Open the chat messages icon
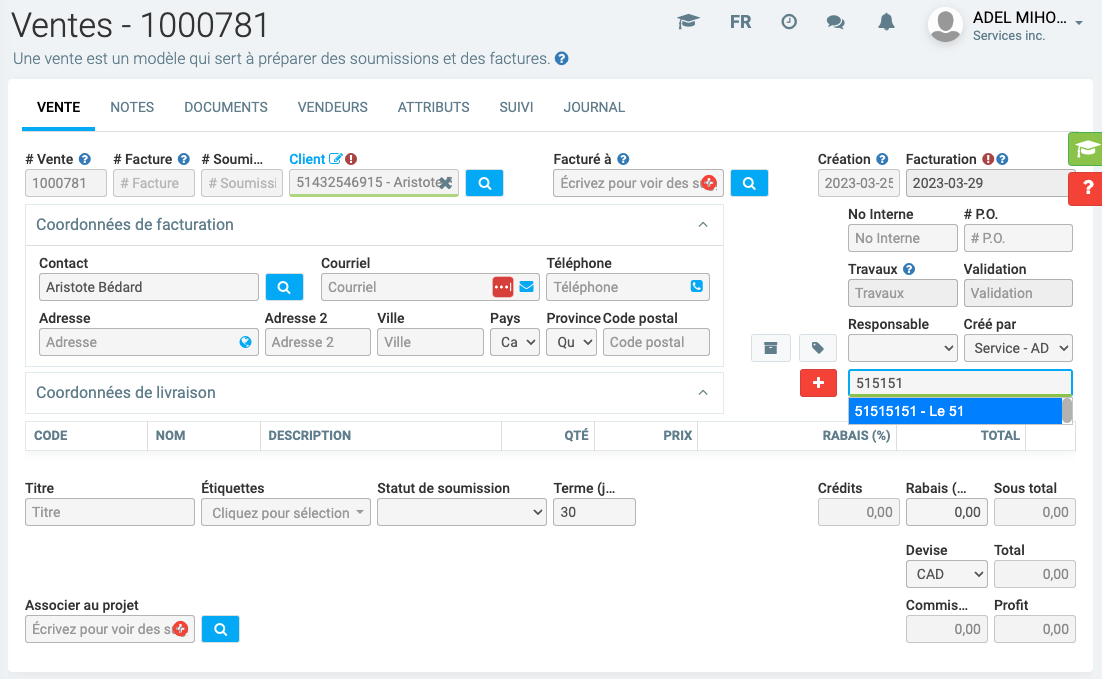 pyautogui.click(x=836, y=22)
